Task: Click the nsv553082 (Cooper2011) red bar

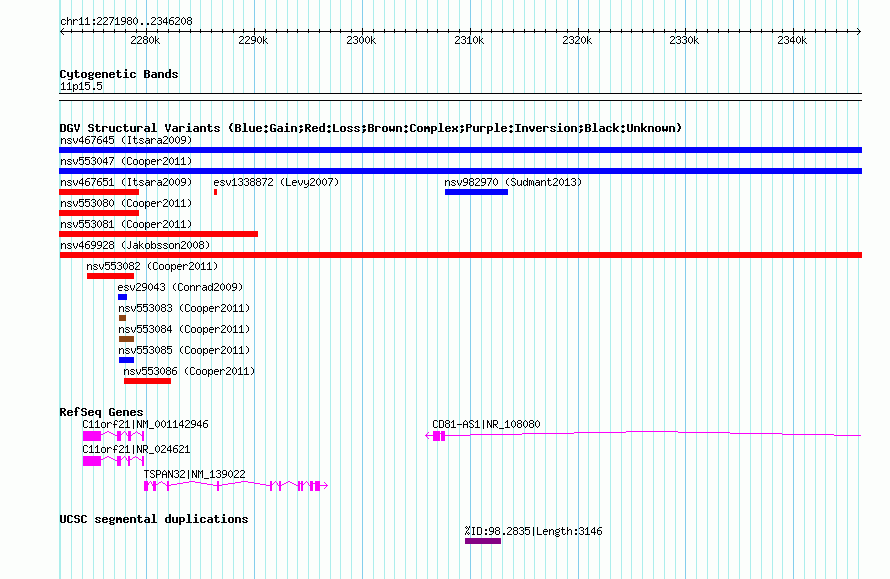Action: [110, 276]
